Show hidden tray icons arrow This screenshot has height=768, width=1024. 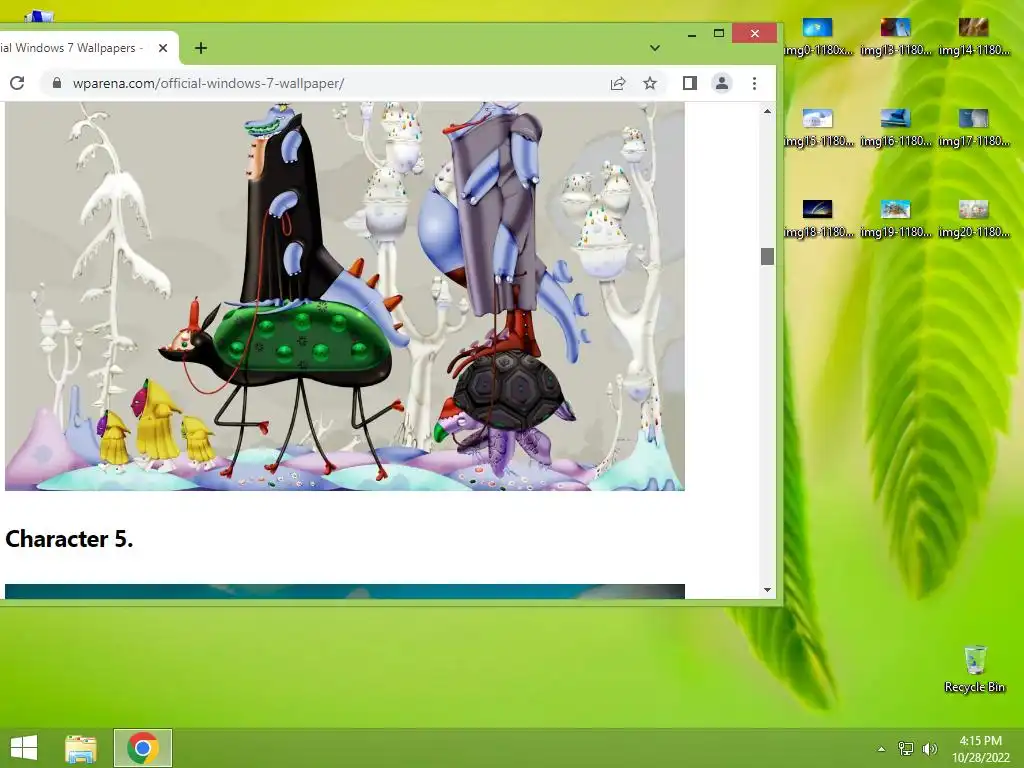point(882,749)
